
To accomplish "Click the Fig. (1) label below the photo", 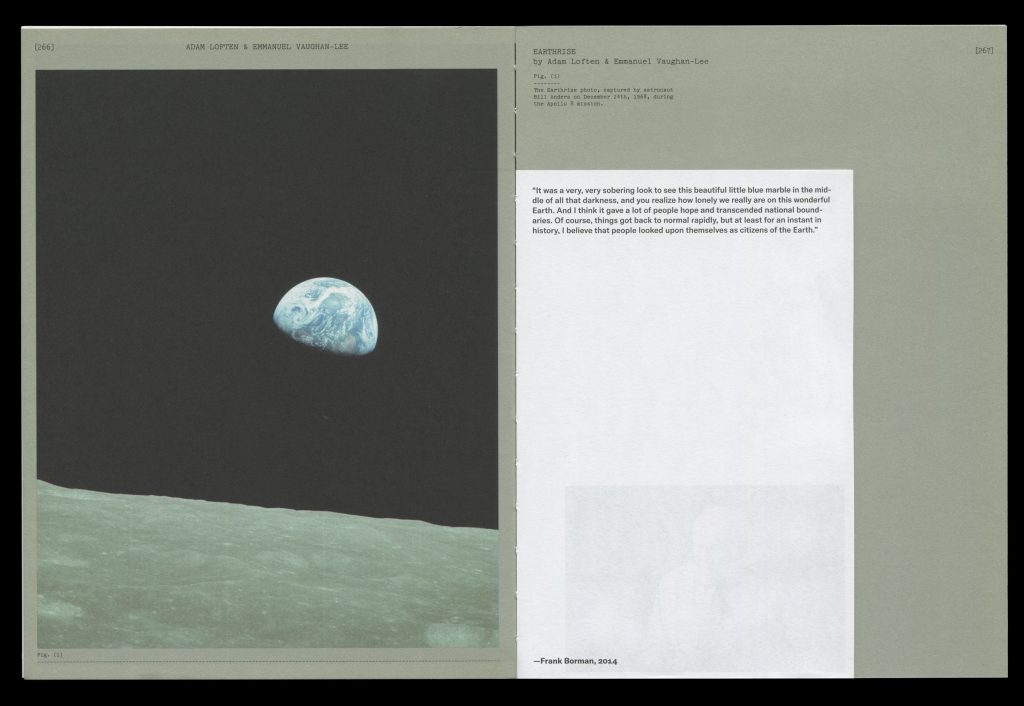I will coord(49,655).
